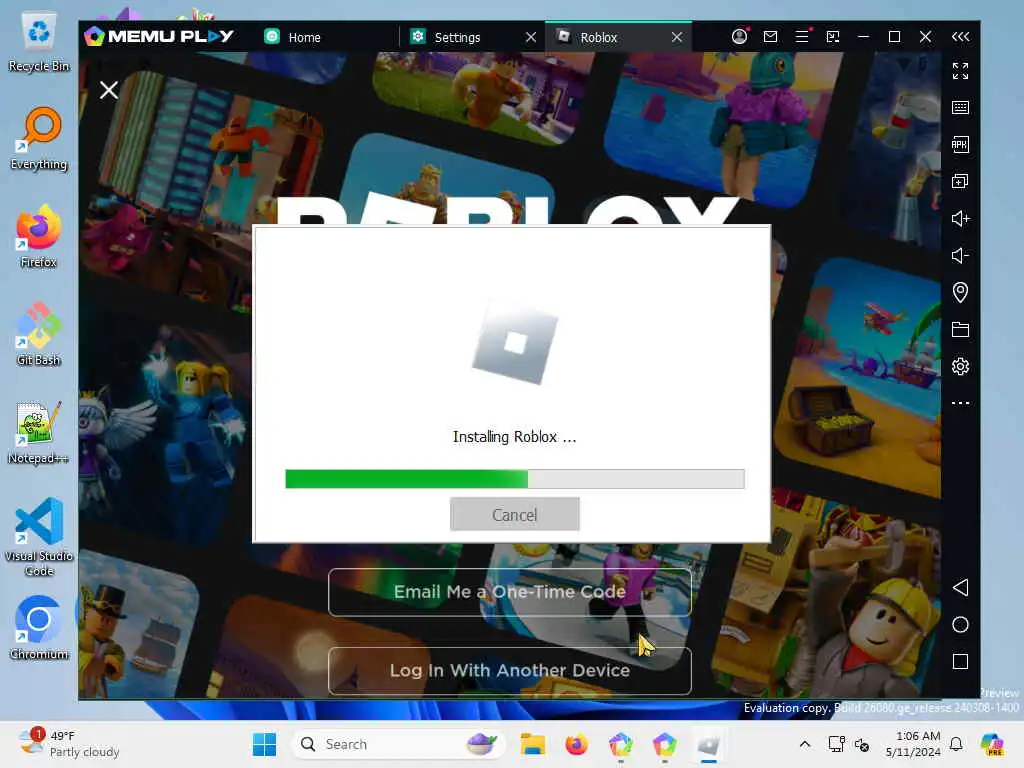Toggle MEmu fullscreen mode icon
The height and width of the screenshot is (768, 1024).
[960, 71]
